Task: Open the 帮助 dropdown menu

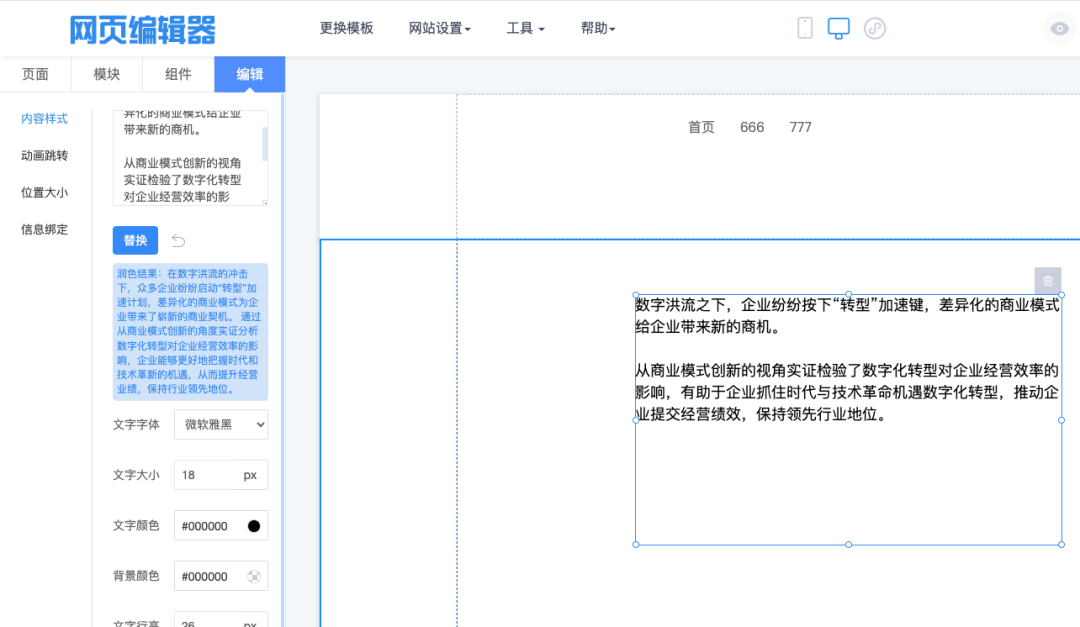Action: [598, 28]
